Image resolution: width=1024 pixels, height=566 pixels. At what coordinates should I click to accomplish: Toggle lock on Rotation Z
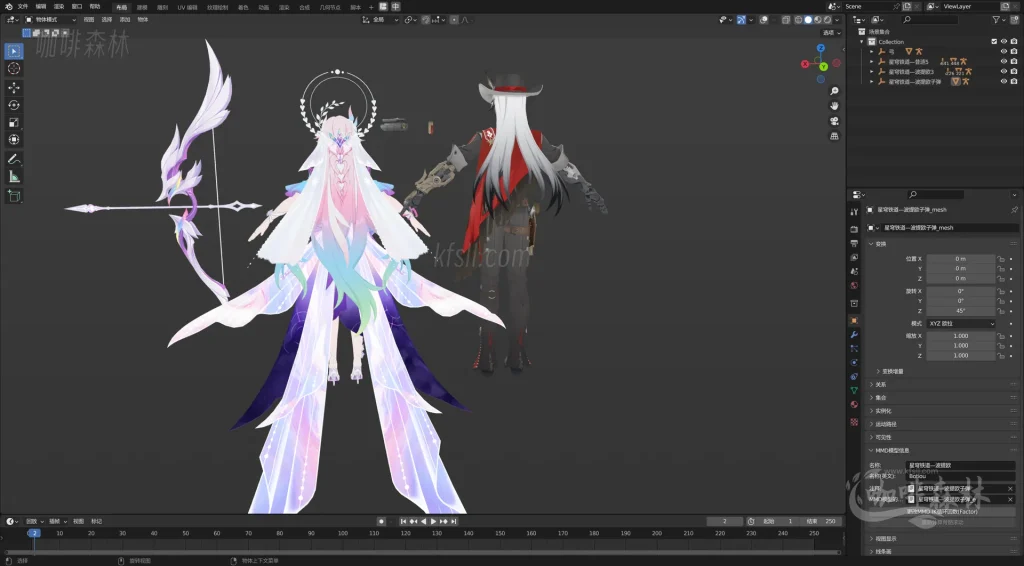tap(1000, 311)
